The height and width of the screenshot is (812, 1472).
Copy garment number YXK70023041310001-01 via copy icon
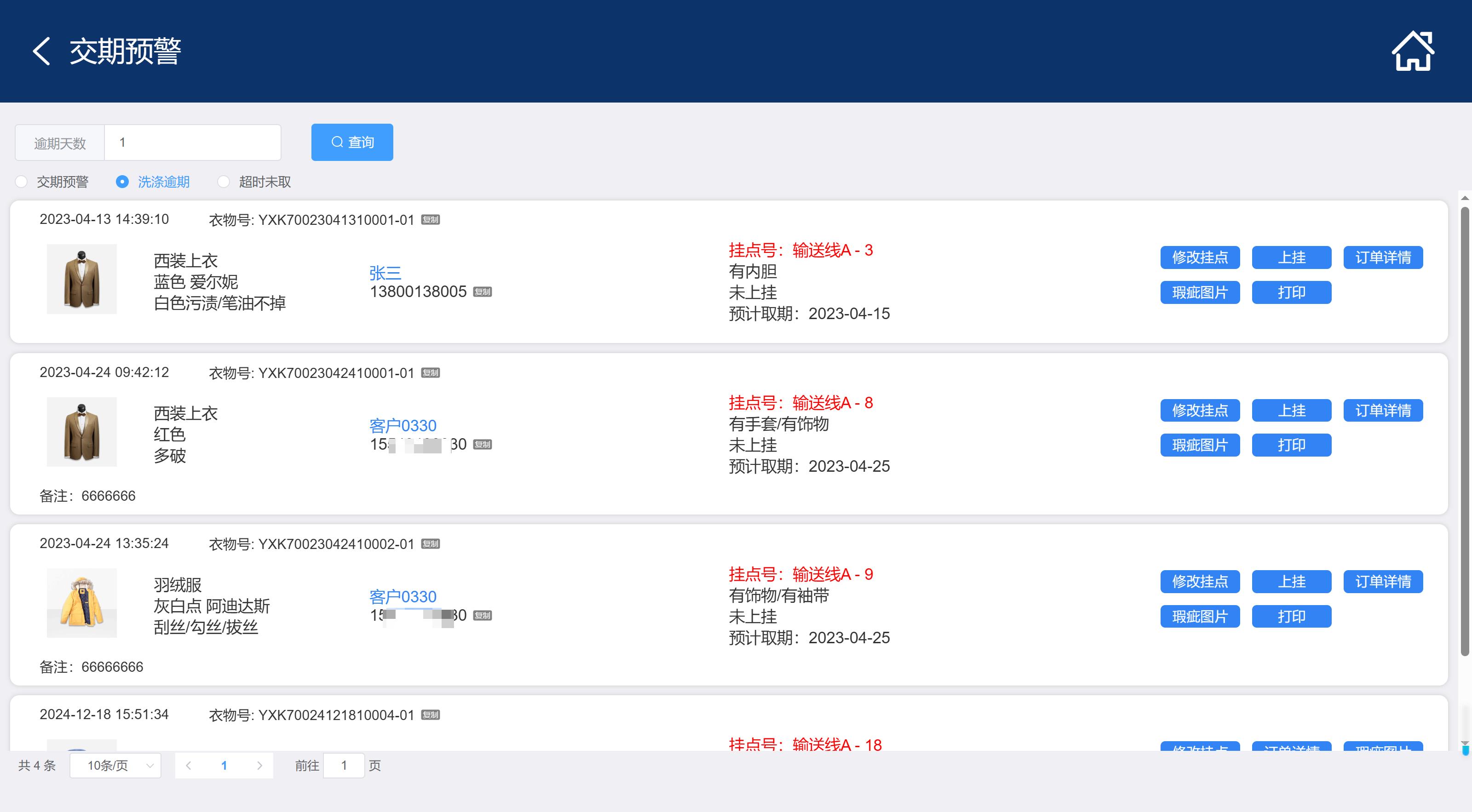tap(430, 220)
